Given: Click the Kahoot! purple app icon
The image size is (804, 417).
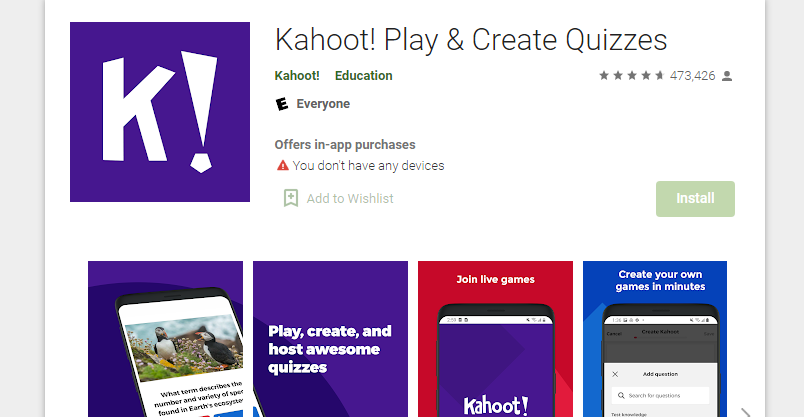Looking at the screenshot, I should tap(160, 112).
